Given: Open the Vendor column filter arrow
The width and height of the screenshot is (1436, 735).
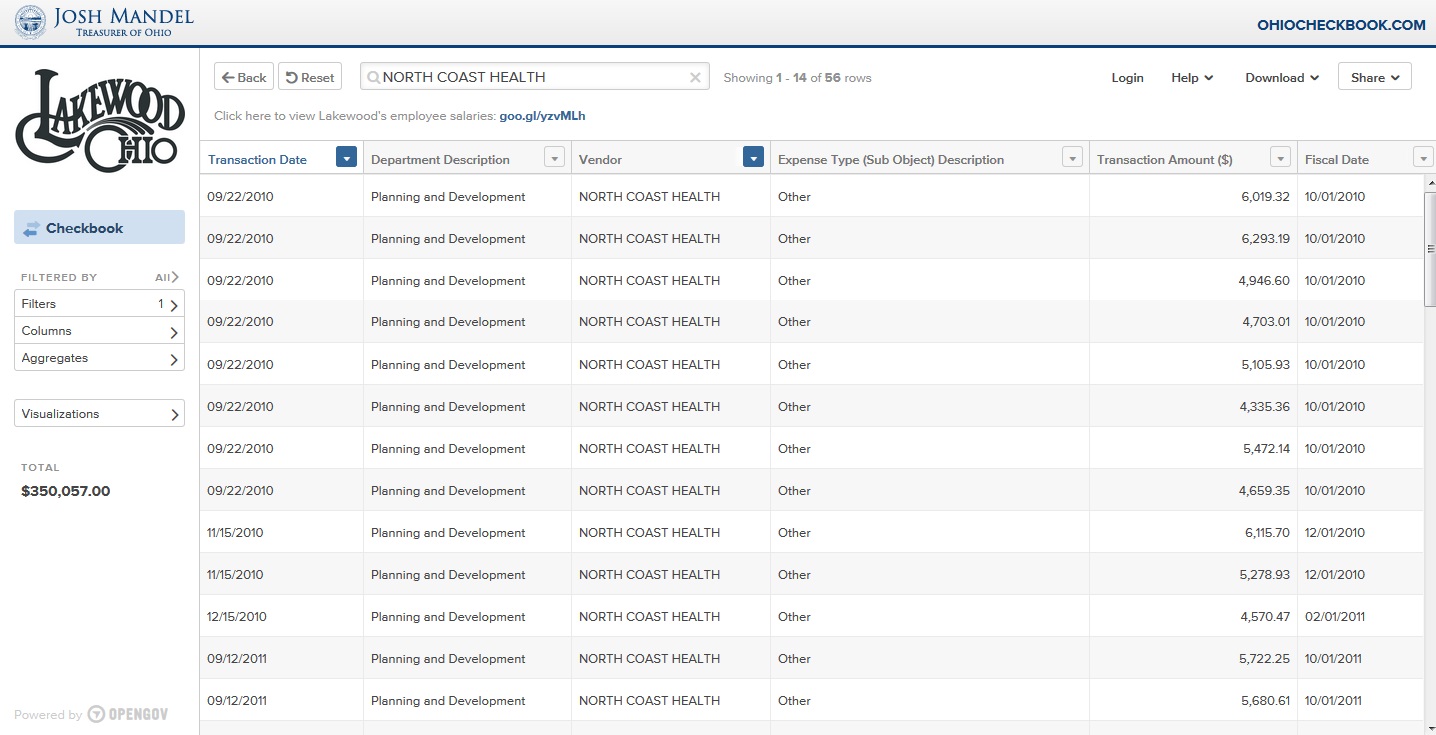Looking at the screenshot, I should tap(754, 158).
